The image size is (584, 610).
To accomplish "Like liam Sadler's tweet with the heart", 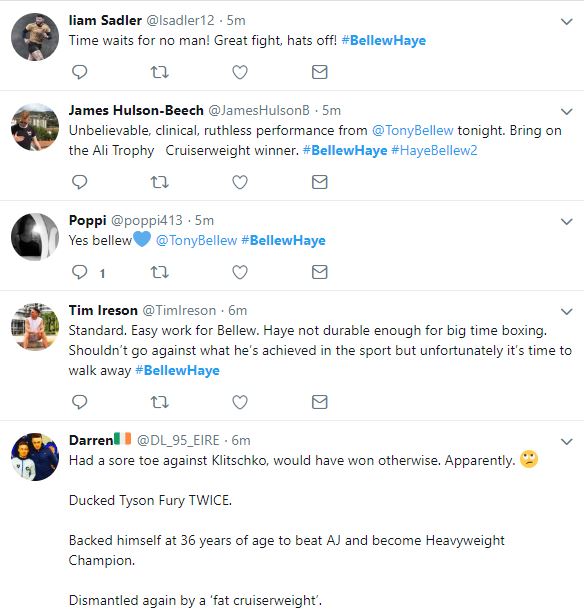I will (x=240, y=72).
